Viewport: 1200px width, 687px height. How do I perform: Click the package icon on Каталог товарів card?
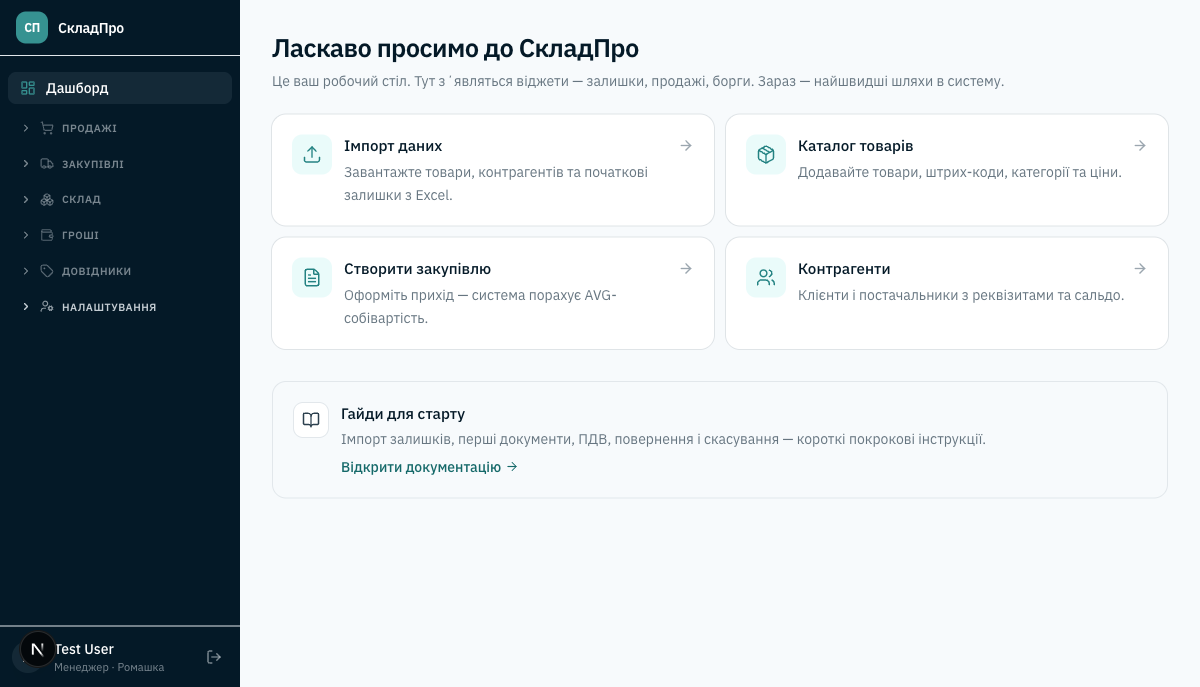(x=766, y=155)
